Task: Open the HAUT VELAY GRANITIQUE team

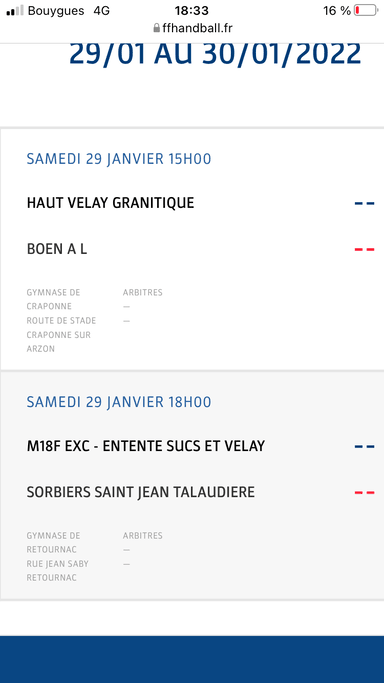Action: [x=111, y=203]
